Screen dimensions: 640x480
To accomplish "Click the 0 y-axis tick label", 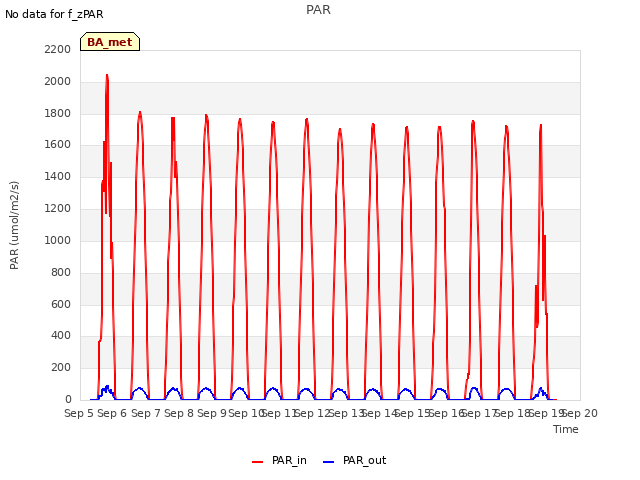I will pos(68,399).
